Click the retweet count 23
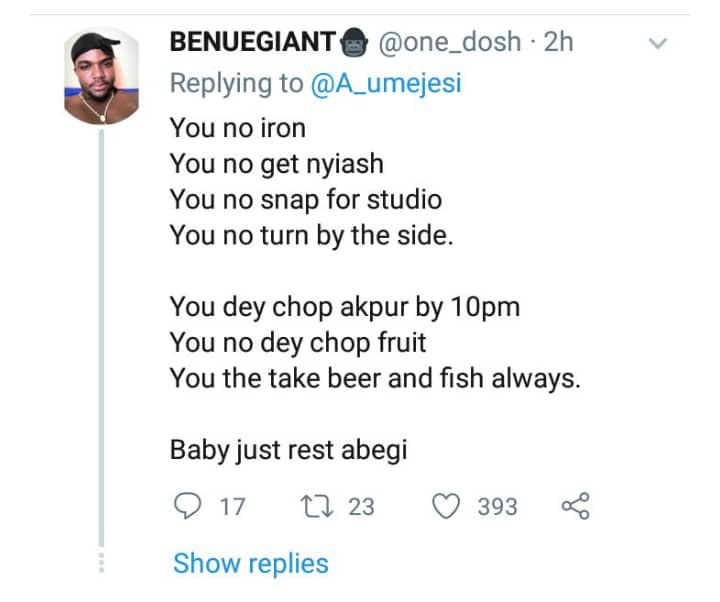This screenshot has width=720, height=602. click(361, 507)
